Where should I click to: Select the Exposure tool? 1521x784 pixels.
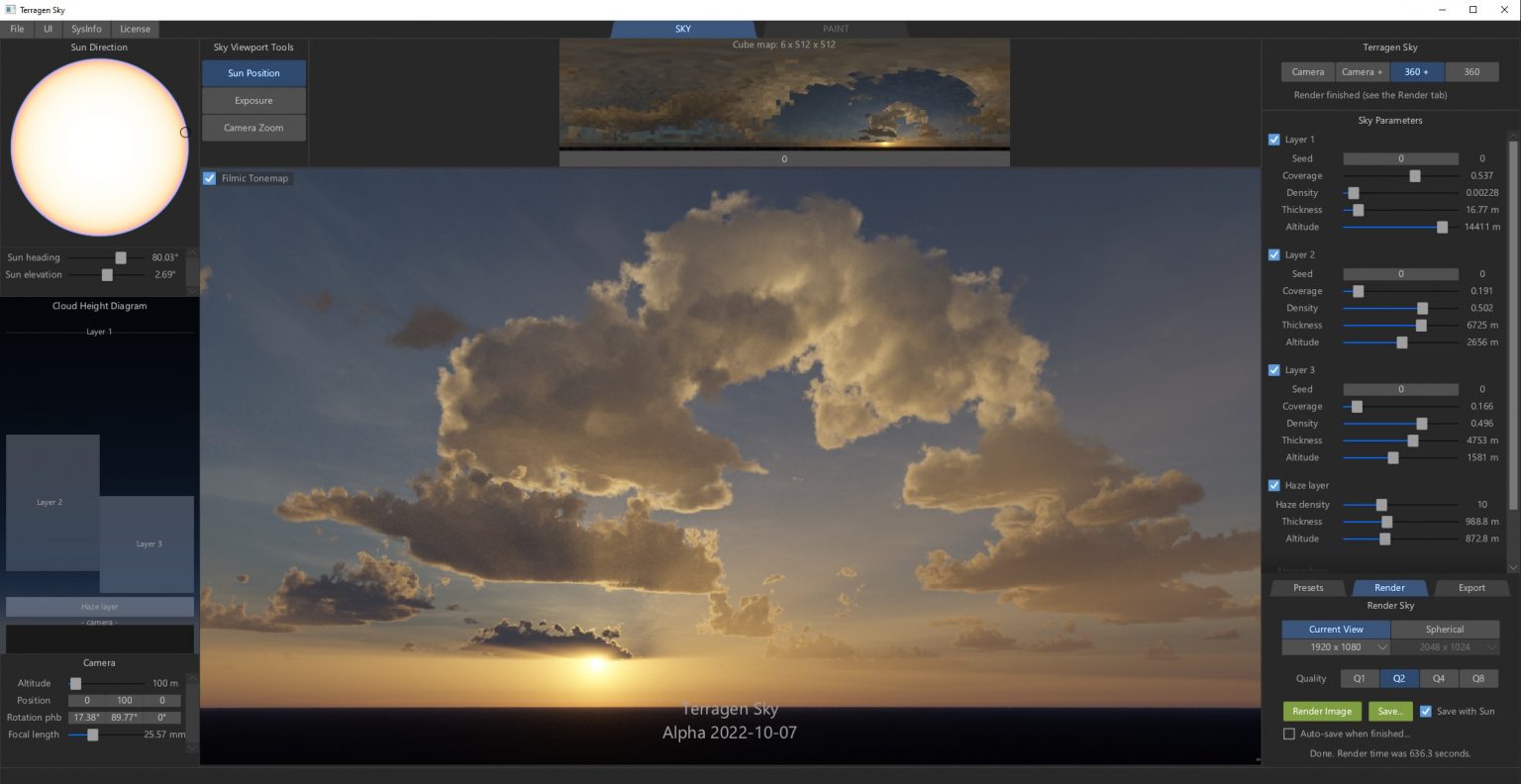click(x=253, y=100)
